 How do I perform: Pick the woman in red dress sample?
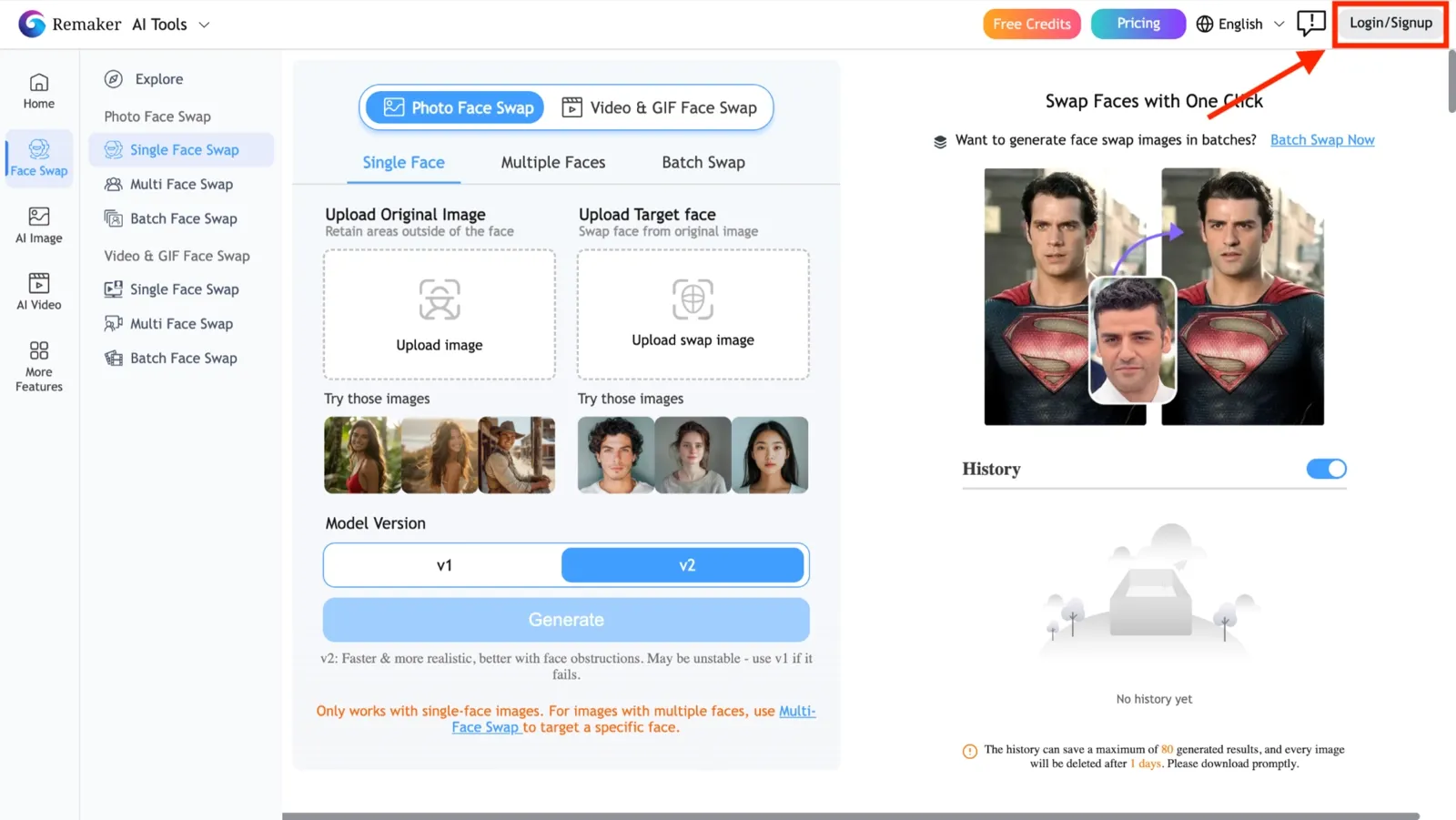(x=362, y=455)
